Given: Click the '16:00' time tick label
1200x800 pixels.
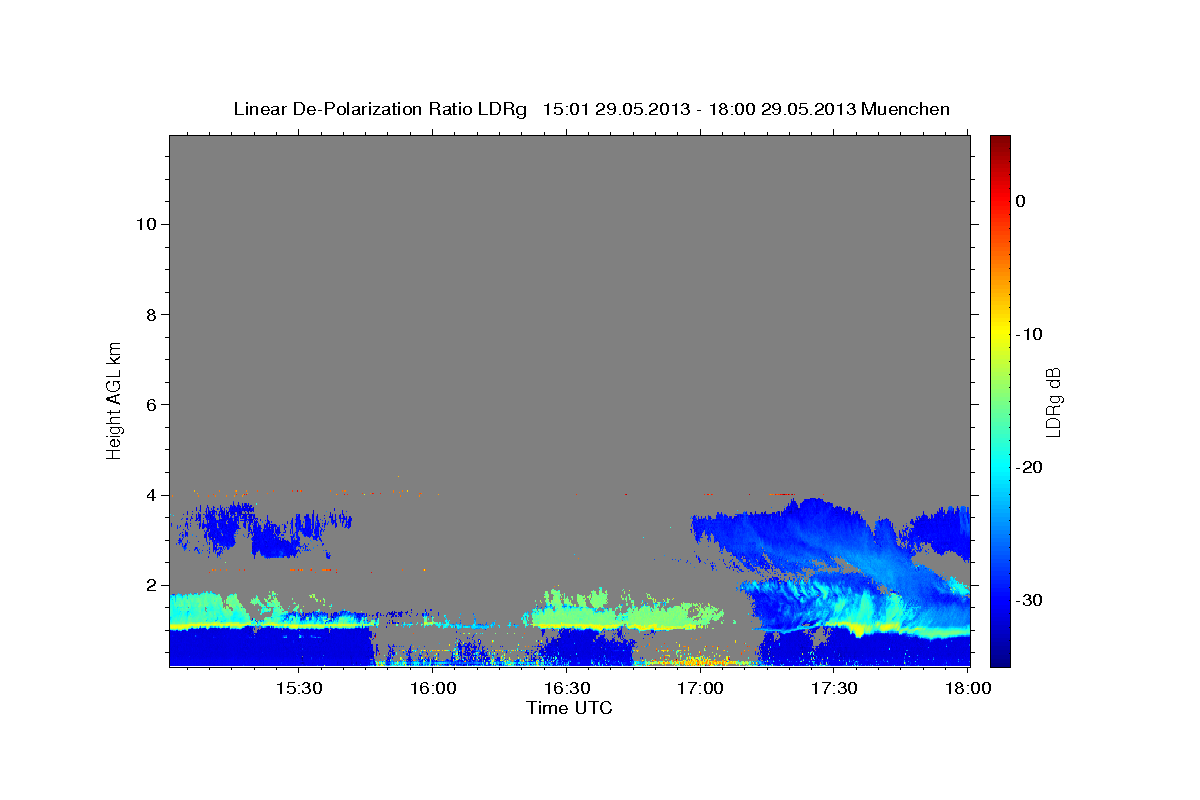Looking at the screenshot, I should [432, 689].
